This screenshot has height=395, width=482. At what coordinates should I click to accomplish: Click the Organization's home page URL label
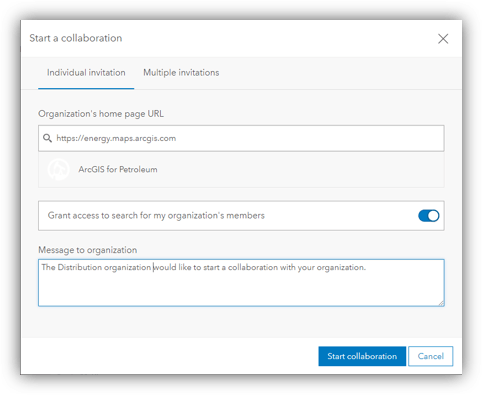[101, 114]
